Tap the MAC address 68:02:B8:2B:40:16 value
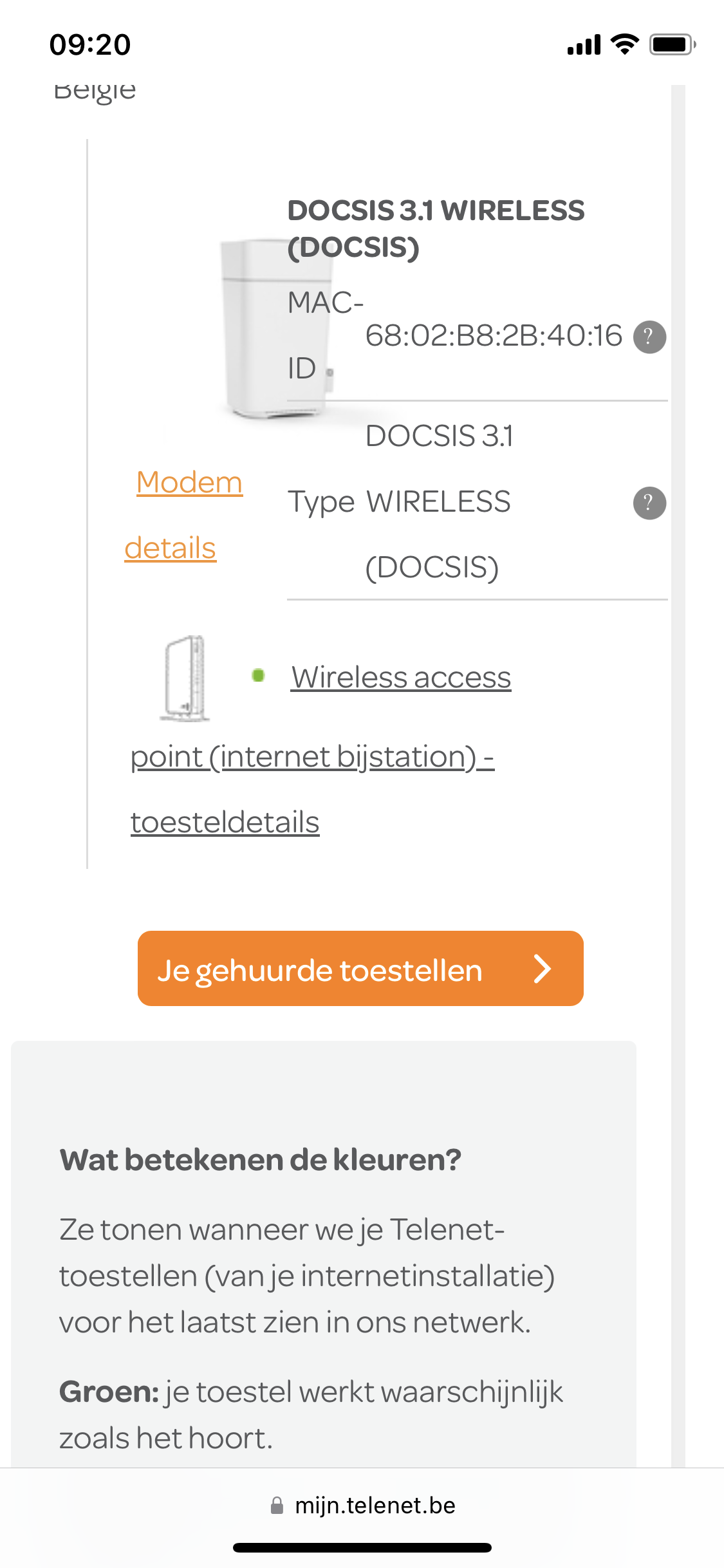The width and height of the screenshot is (724, 1568). (x=494, y=336)
